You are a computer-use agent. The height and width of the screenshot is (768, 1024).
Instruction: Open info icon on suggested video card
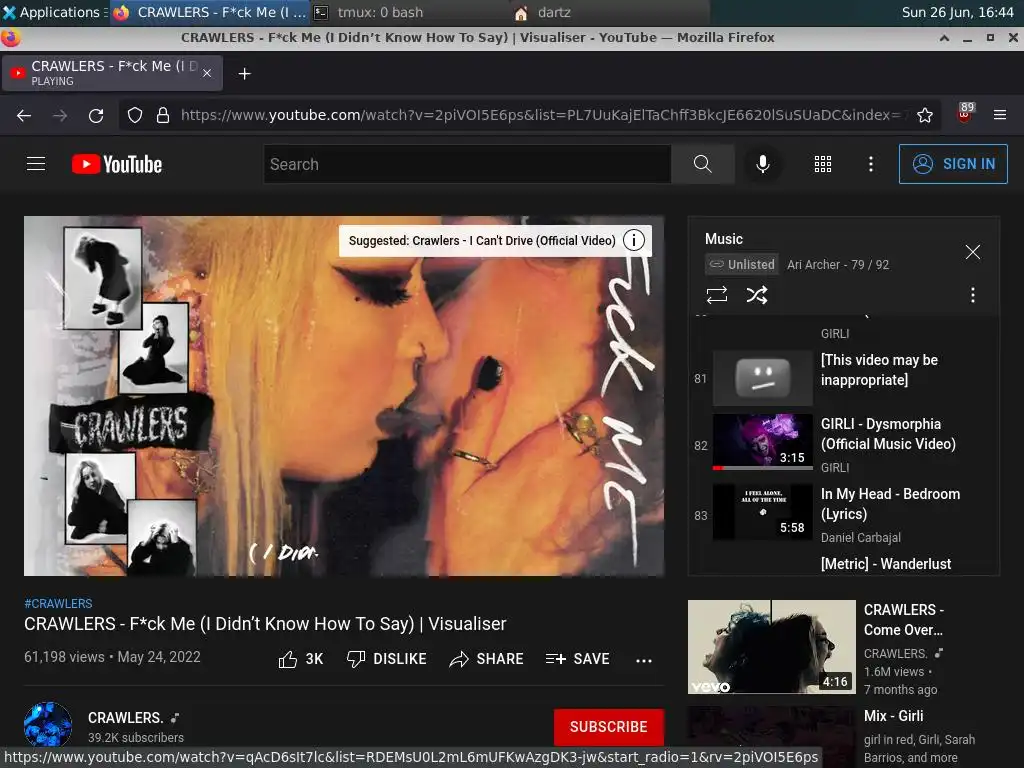pos(633,240)
